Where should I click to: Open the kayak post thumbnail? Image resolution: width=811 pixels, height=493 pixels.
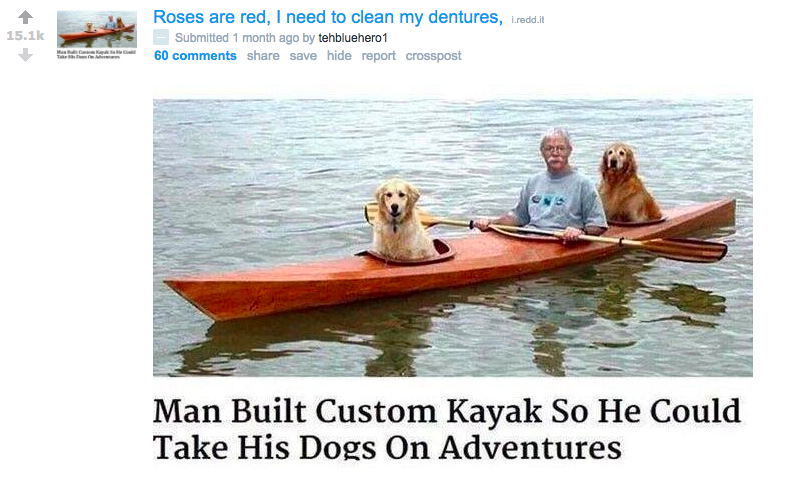tap(97, 35)
